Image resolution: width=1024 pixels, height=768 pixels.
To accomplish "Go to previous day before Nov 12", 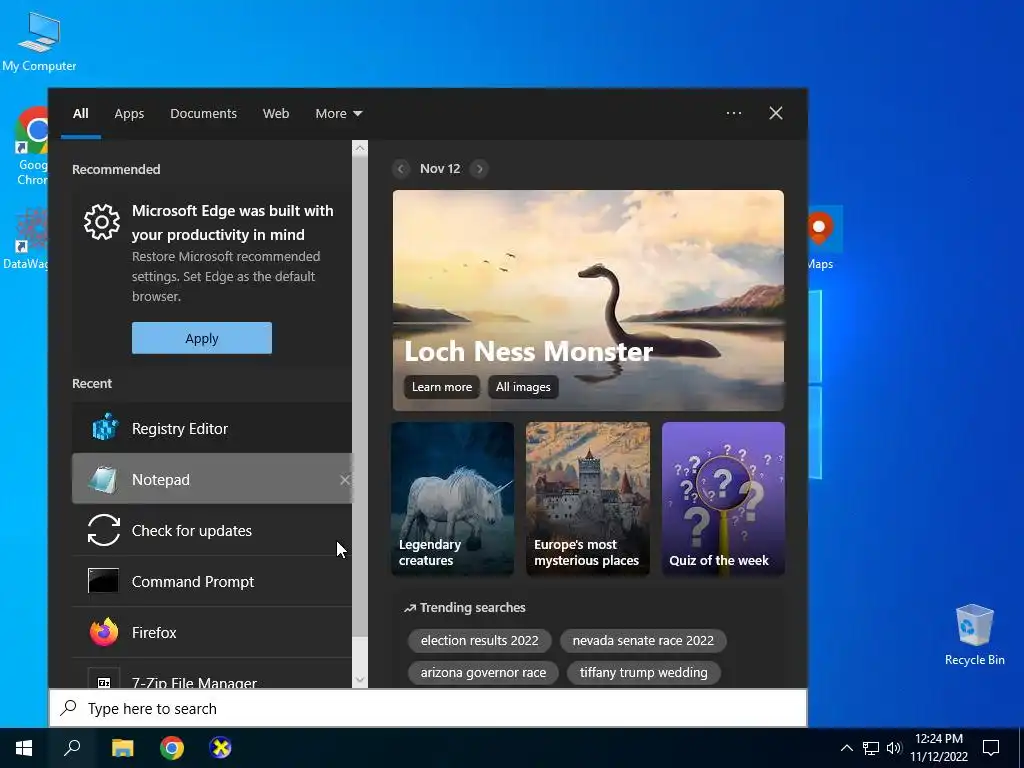I will tap(401, 169).
